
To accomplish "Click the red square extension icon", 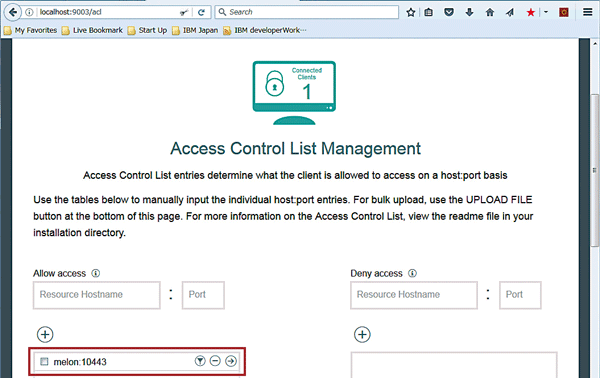I will coord(564,12).
